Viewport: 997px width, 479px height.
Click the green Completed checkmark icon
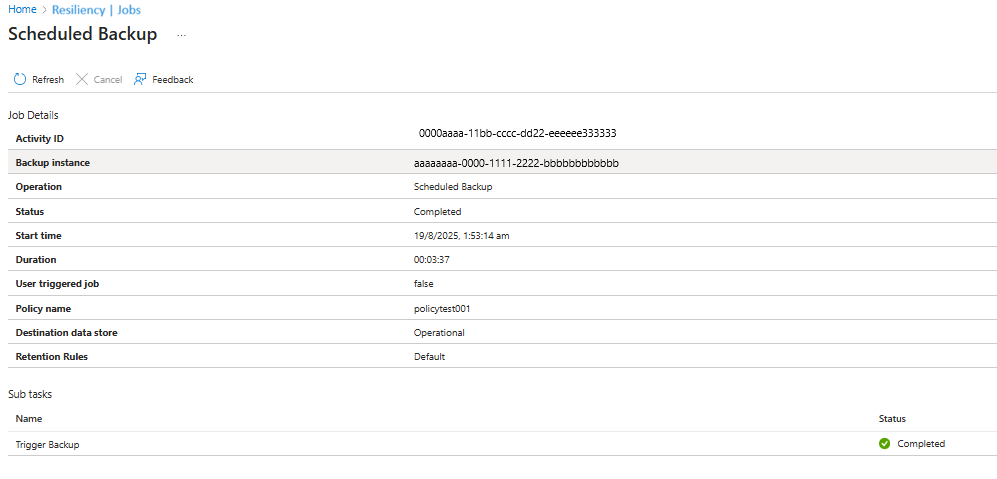point(884,443)
